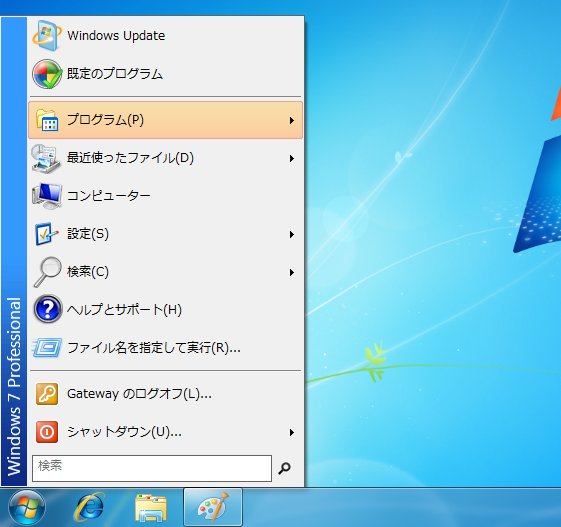Select the 既定のプログラム menu entry
Screen dimensions: 561x527
[x=165, y=74]
